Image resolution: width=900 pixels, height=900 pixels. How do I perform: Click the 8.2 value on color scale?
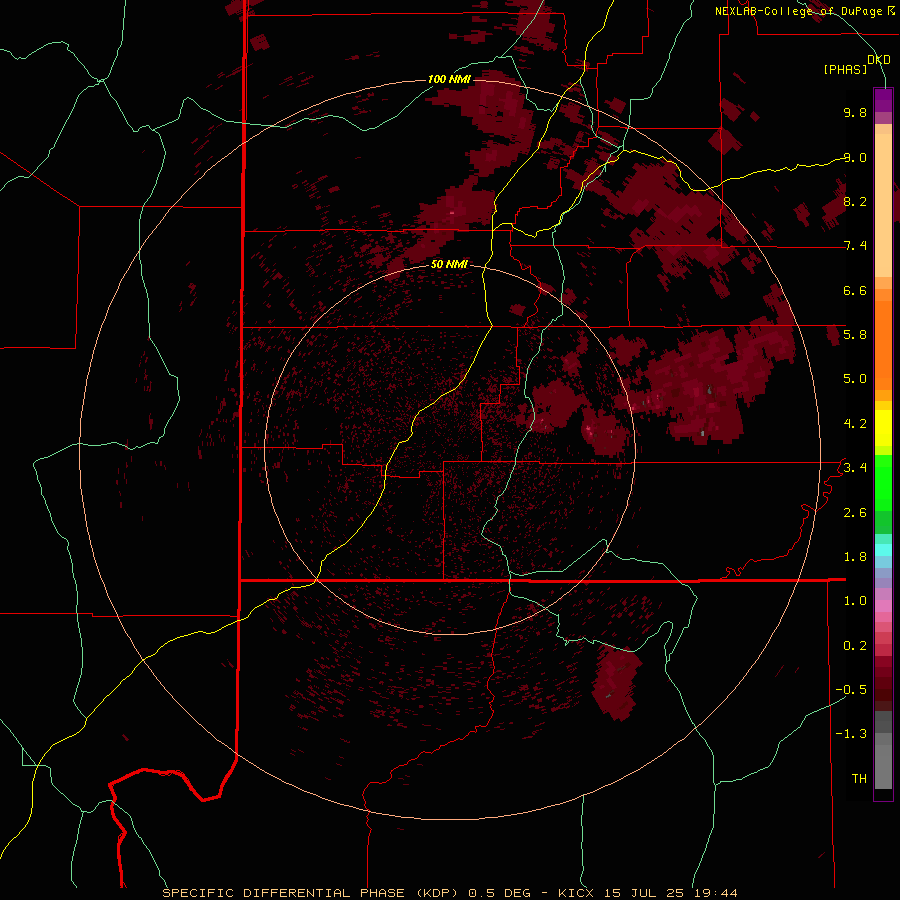(x=855, y=201)
